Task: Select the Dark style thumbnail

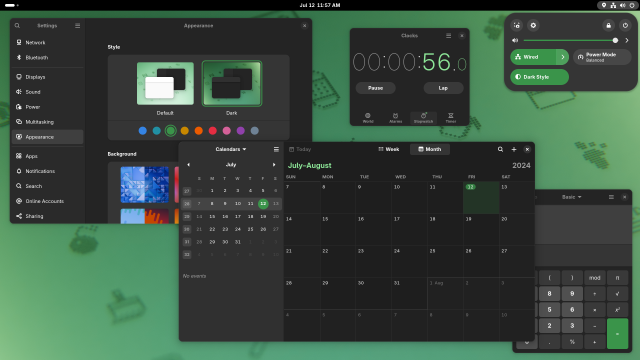Action: [x=232, y=83]
